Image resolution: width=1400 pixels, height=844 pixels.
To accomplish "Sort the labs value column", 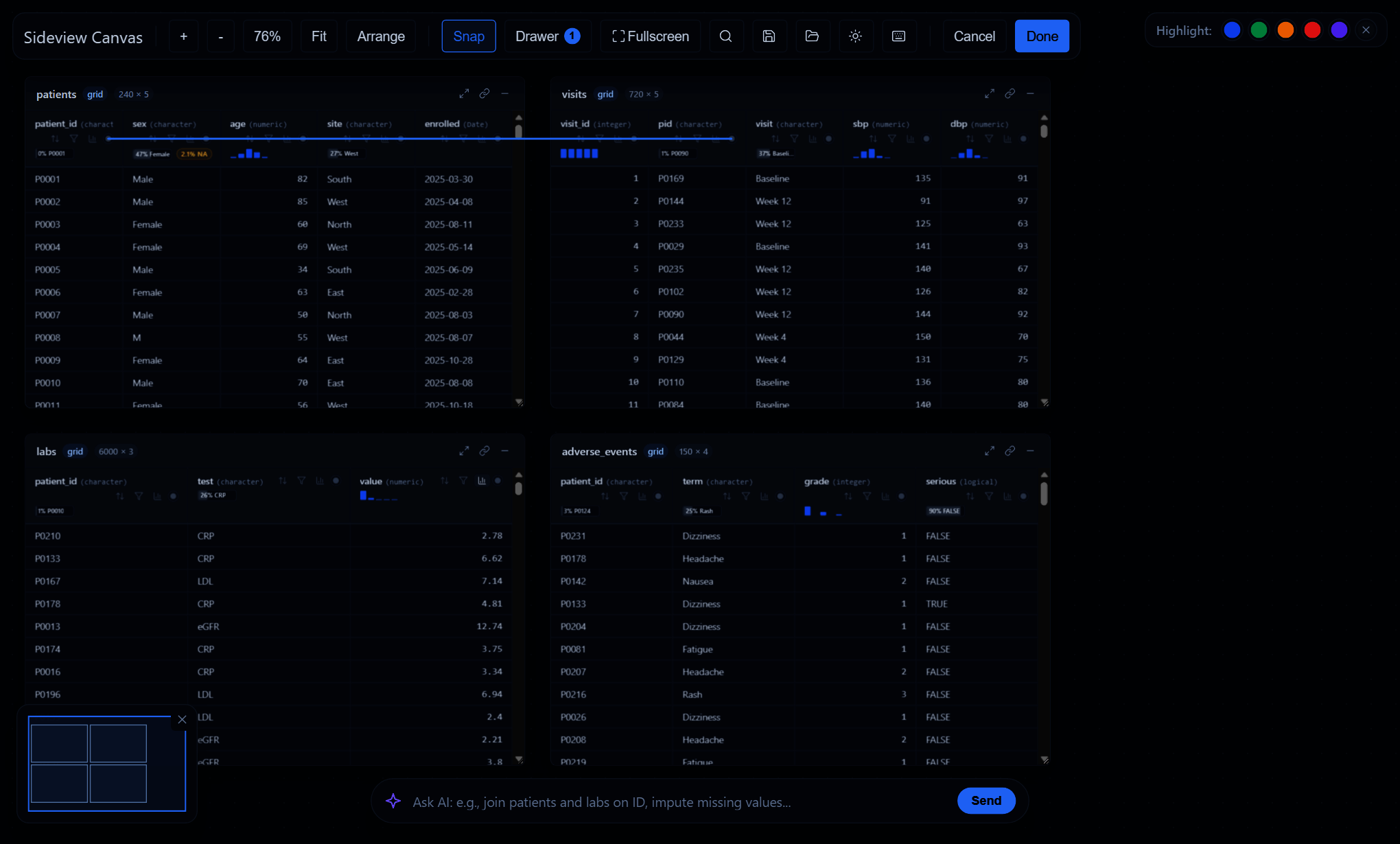I will pyautogui.click(x=445, y=481).
